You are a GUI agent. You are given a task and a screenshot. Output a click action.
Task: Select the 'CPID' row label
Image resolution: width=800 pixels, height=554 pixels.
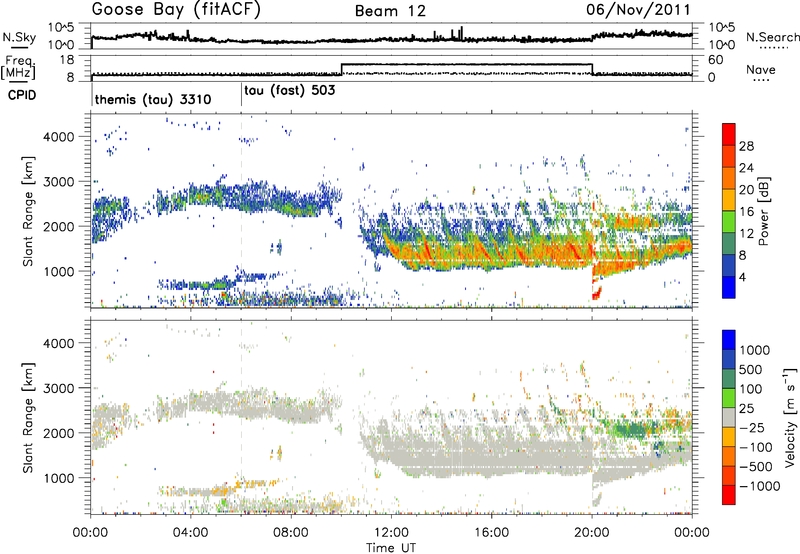[x=22, y=95]
